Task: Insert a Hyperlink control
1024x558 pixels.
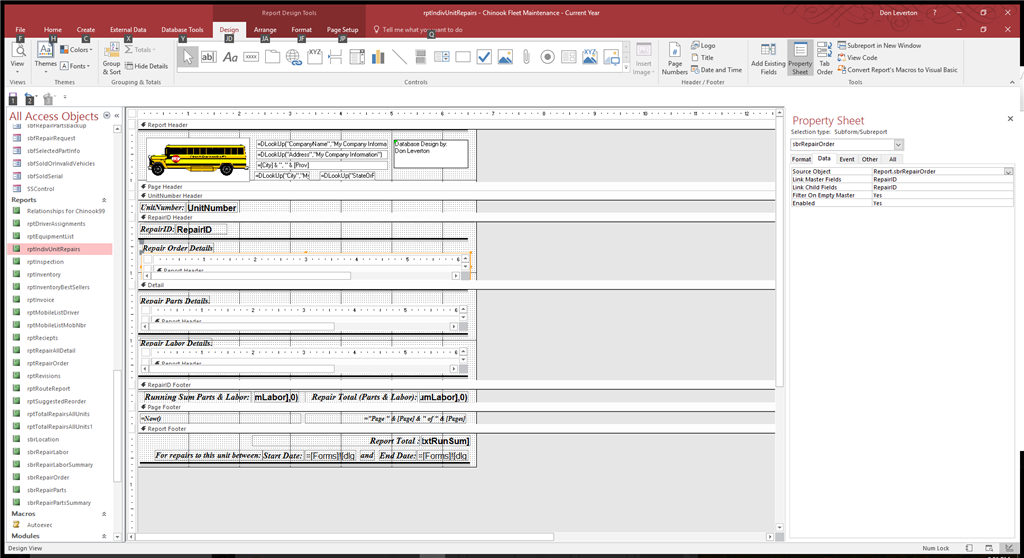Action: (294, 57)
